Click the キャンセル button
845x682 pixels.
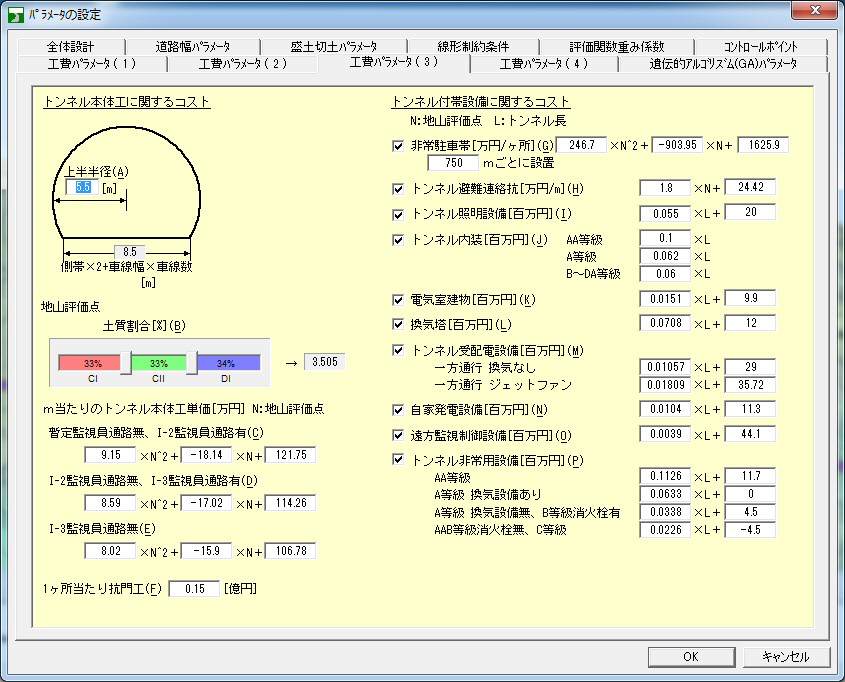tap(785, 657)
